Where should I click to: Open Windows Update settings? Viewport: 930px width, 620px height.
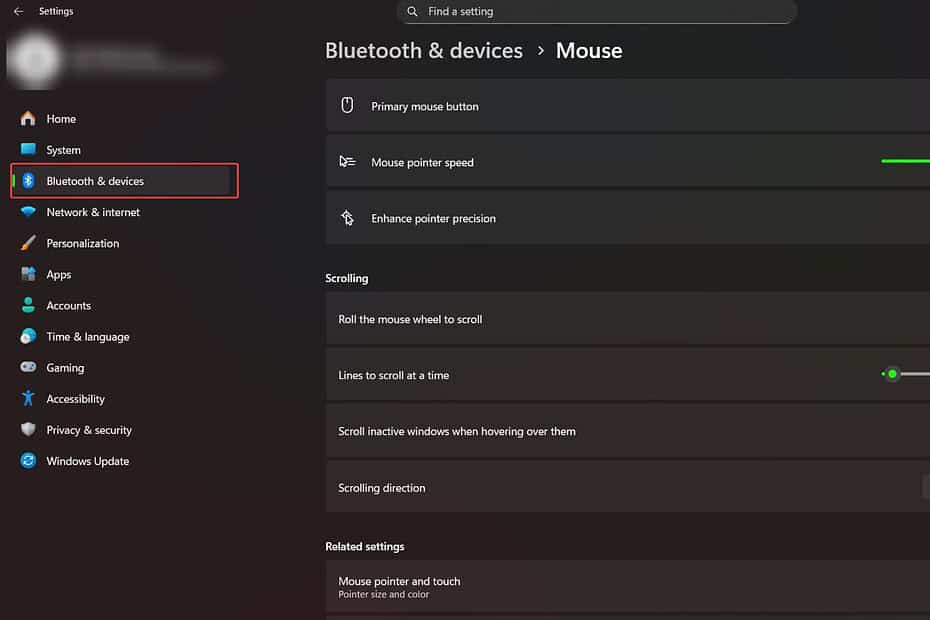tap(87, 461)
